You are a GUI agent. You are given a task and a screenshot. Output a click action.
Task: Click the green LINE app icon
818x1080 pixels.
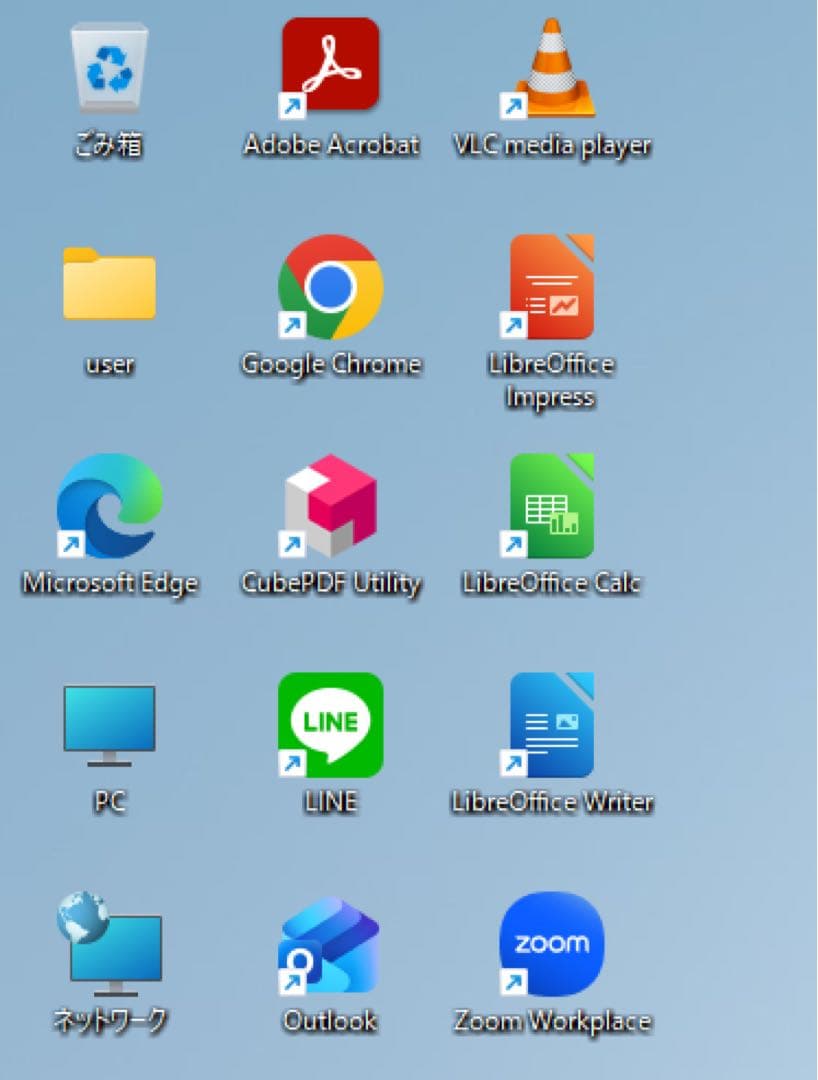tap(330, 724)
